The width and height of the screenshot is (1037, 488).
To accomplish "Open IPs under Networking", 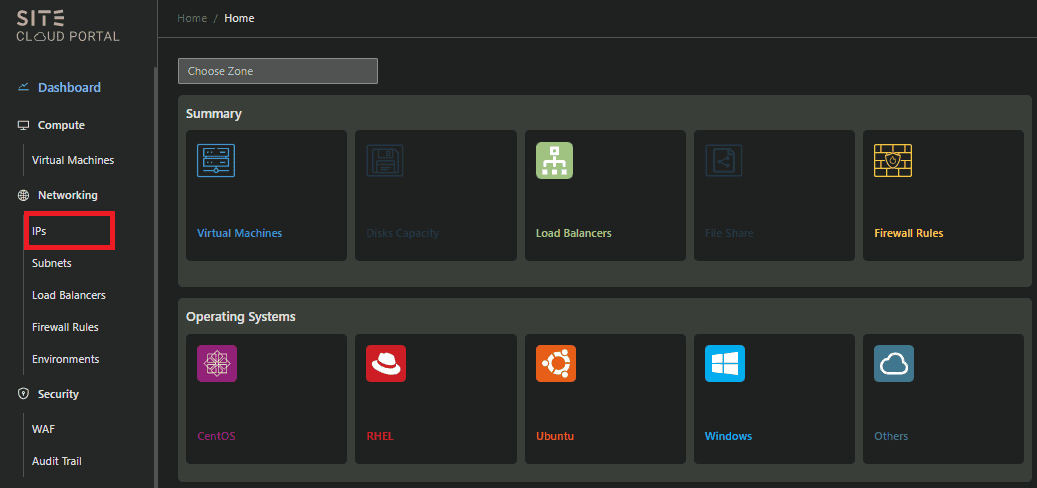I will [40, 231].
